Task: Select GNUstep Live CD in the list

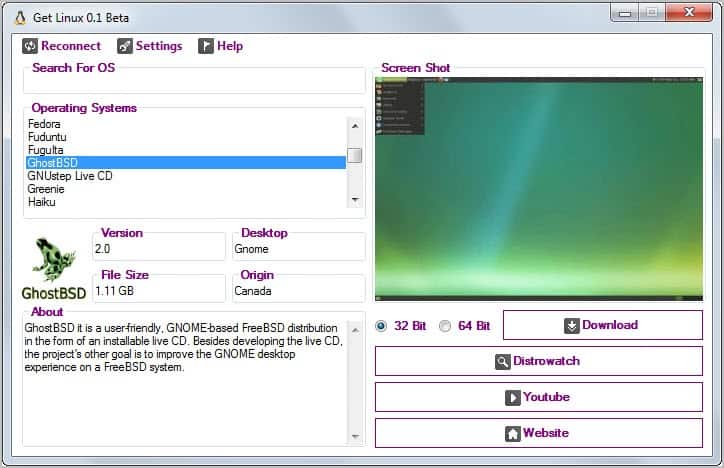Action: 186,176
